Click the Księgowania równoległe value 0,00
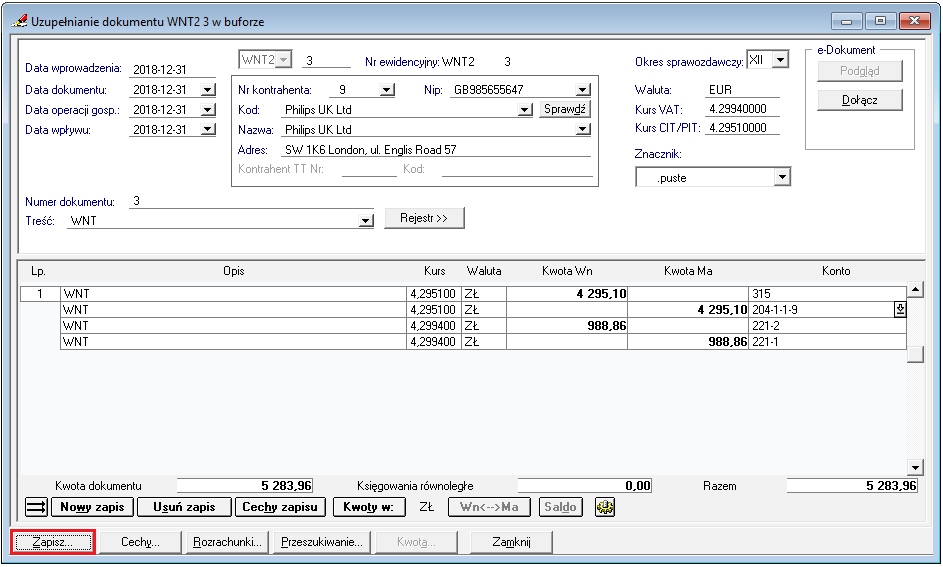Image resolution: width=943 pixels, height=567 pixels. point(585,485)
